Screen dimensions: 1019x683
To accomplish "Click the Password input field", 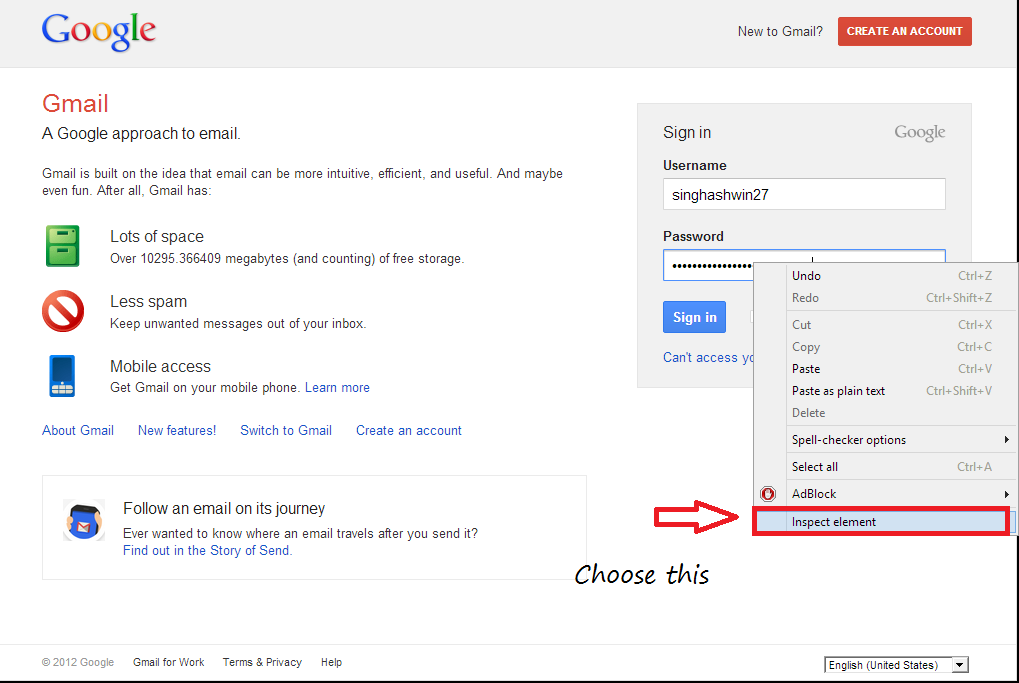I will tap(708, 265).
